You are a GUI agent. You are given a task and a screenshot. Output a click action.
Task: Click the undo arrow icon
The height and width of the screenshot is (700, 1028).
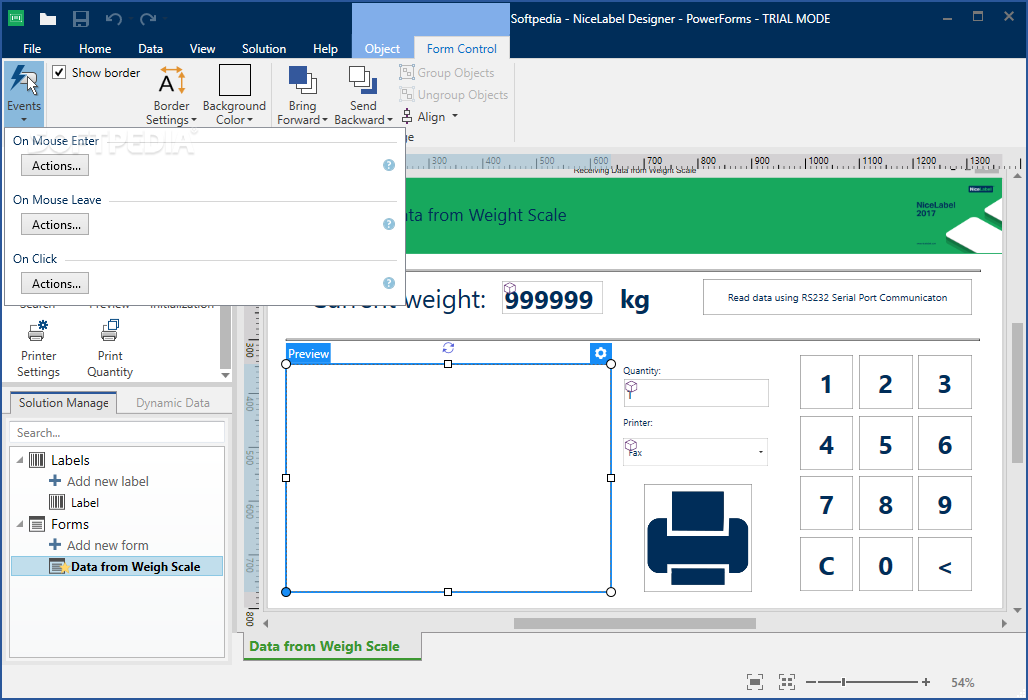(114, 19)
